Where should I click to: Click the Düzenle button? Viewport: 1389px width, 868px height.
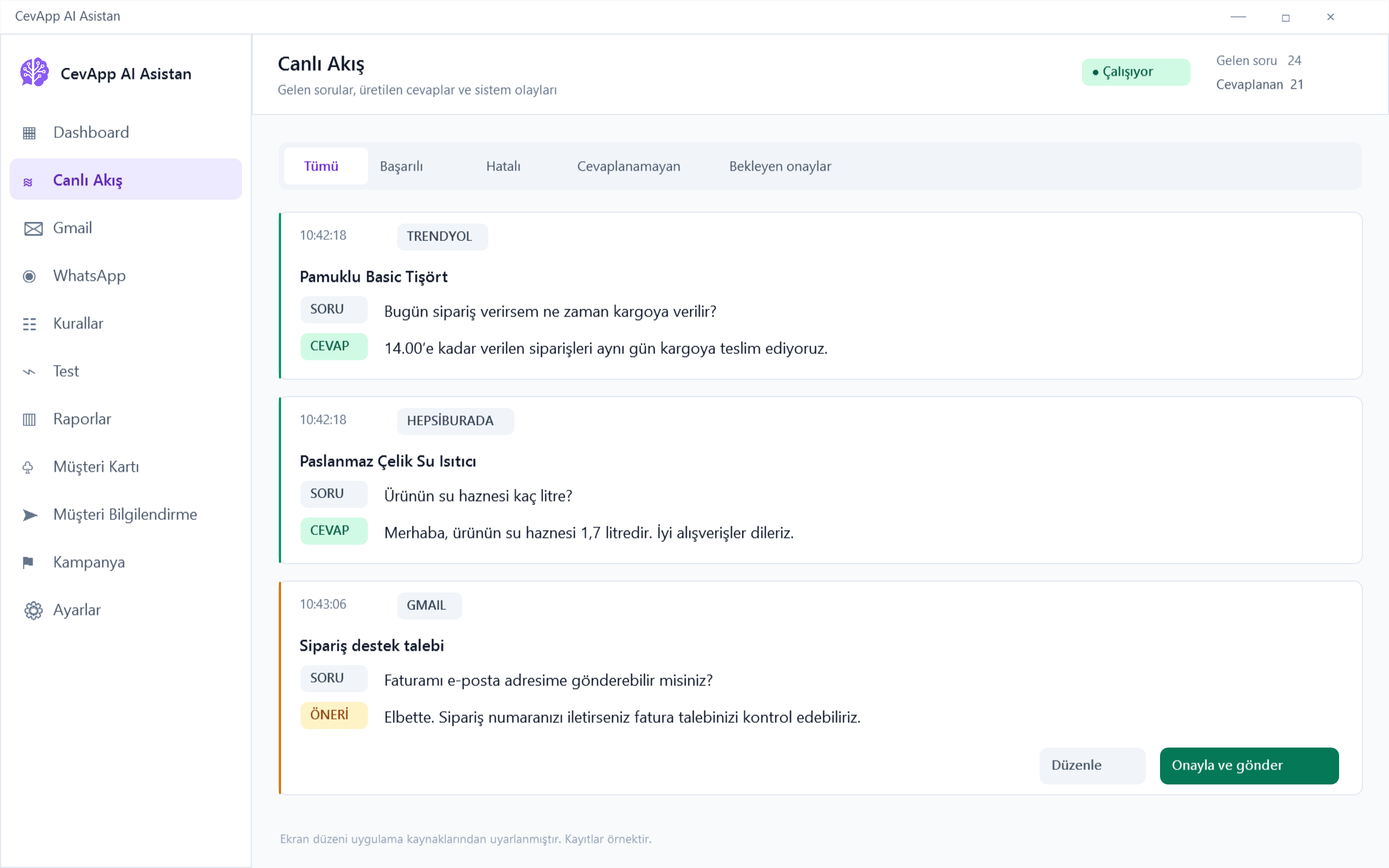coord(1092,765)
